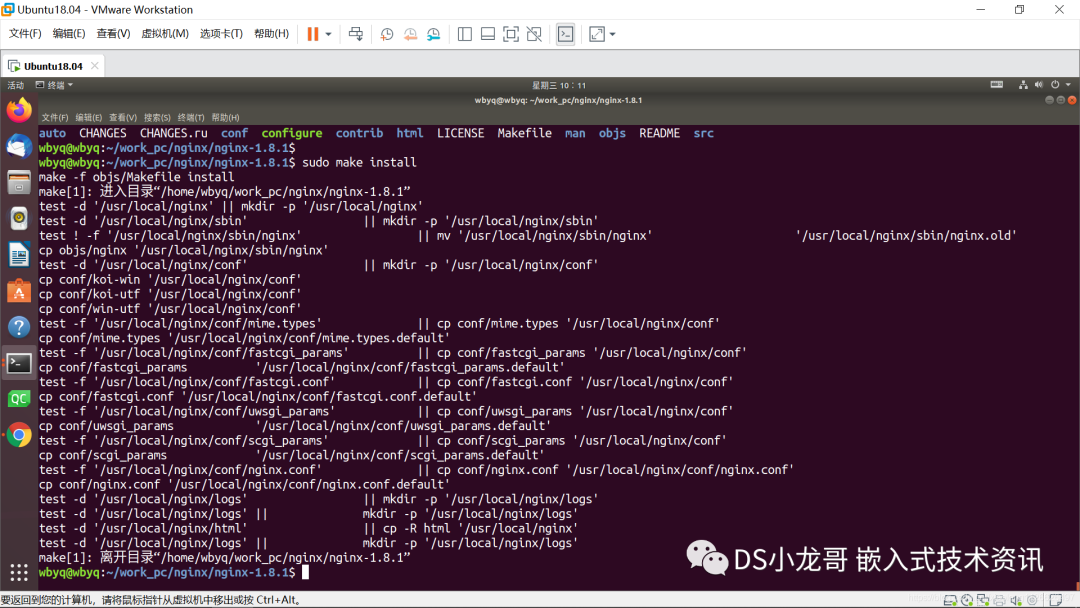Image resolution: width=1080 pixels, height=608 pixels.
Task: Expand the power options dropdown arrow
Action: pyautogui.click(x=328, y=34)
